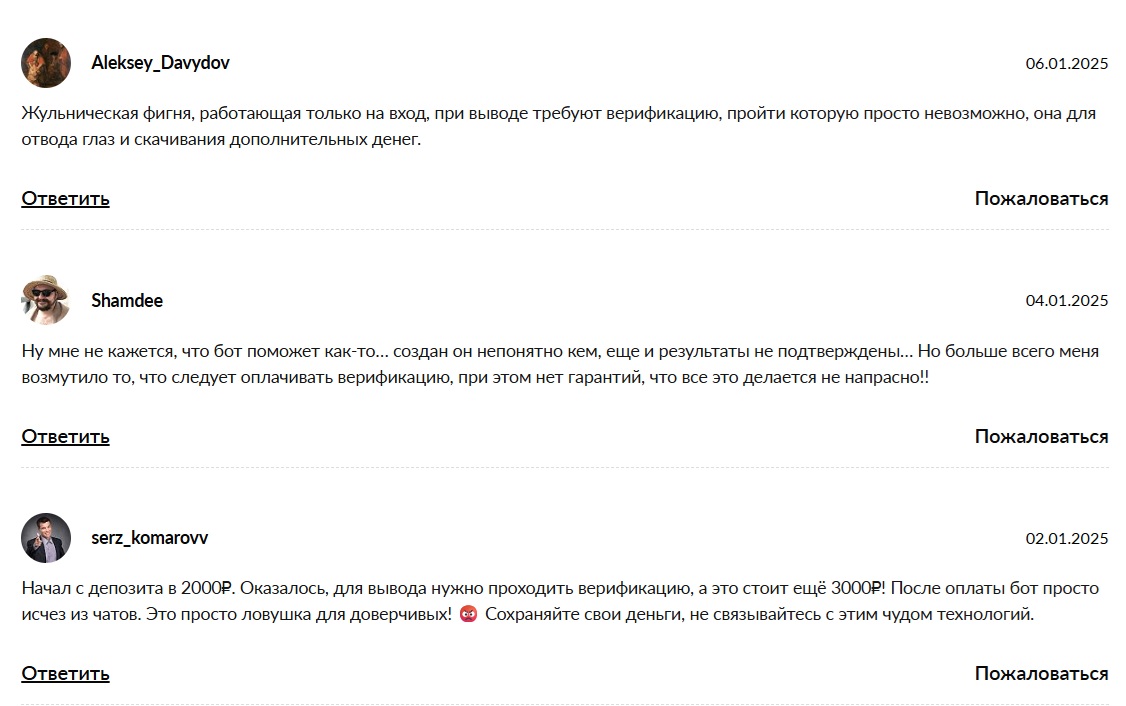
Task: Select the 04.01.2025 date stamp
Action: (1066, 301)
